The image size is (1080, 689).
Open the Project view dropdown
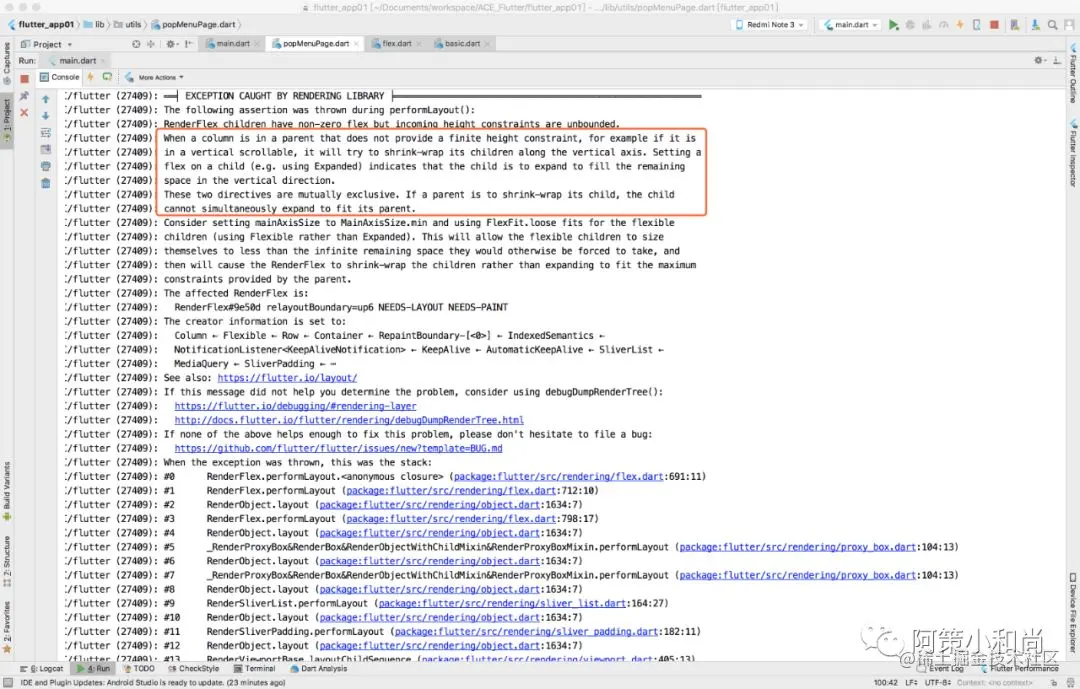(x=46, y=44)
